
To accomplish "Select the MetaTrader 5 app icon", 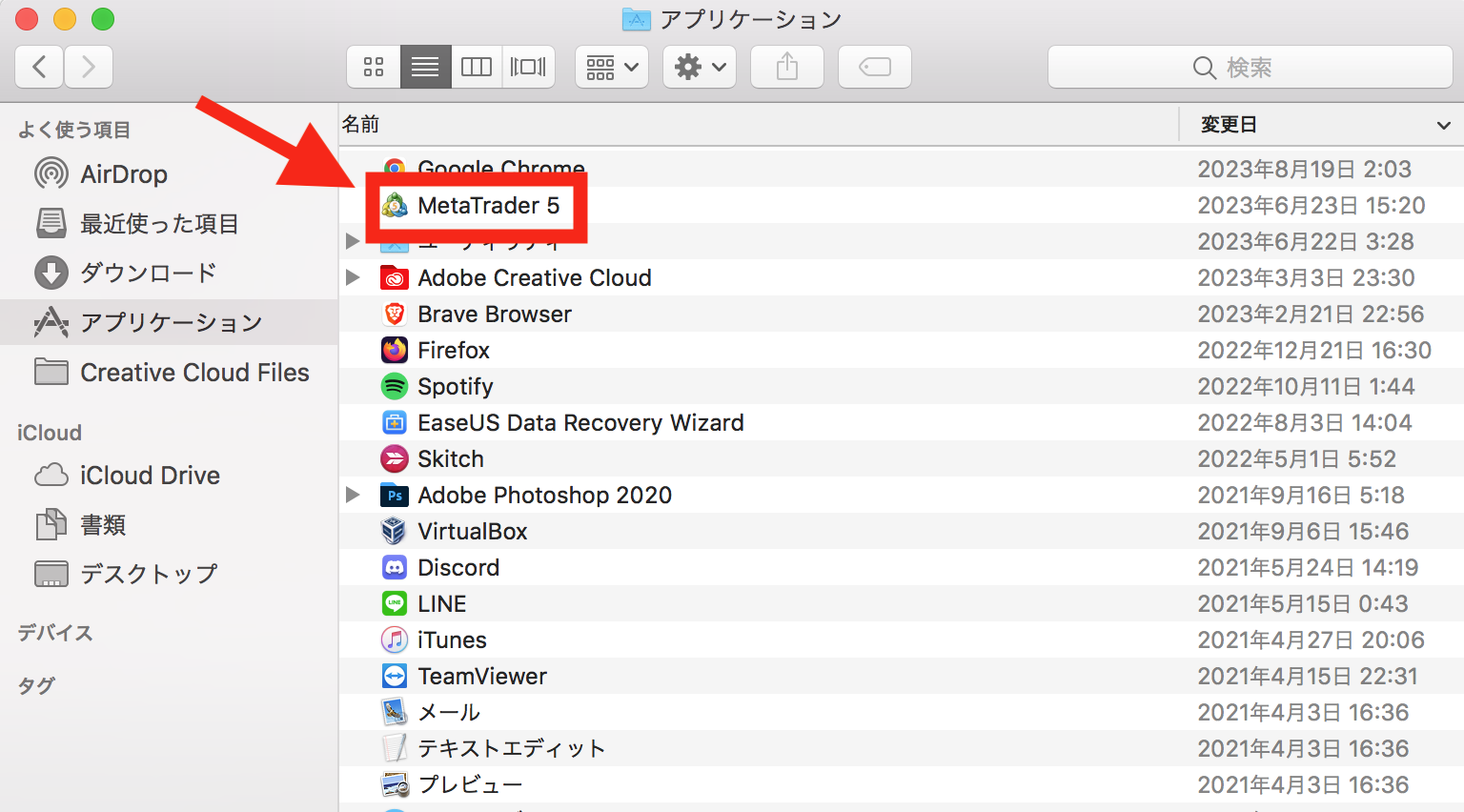I will pos(395,206).
